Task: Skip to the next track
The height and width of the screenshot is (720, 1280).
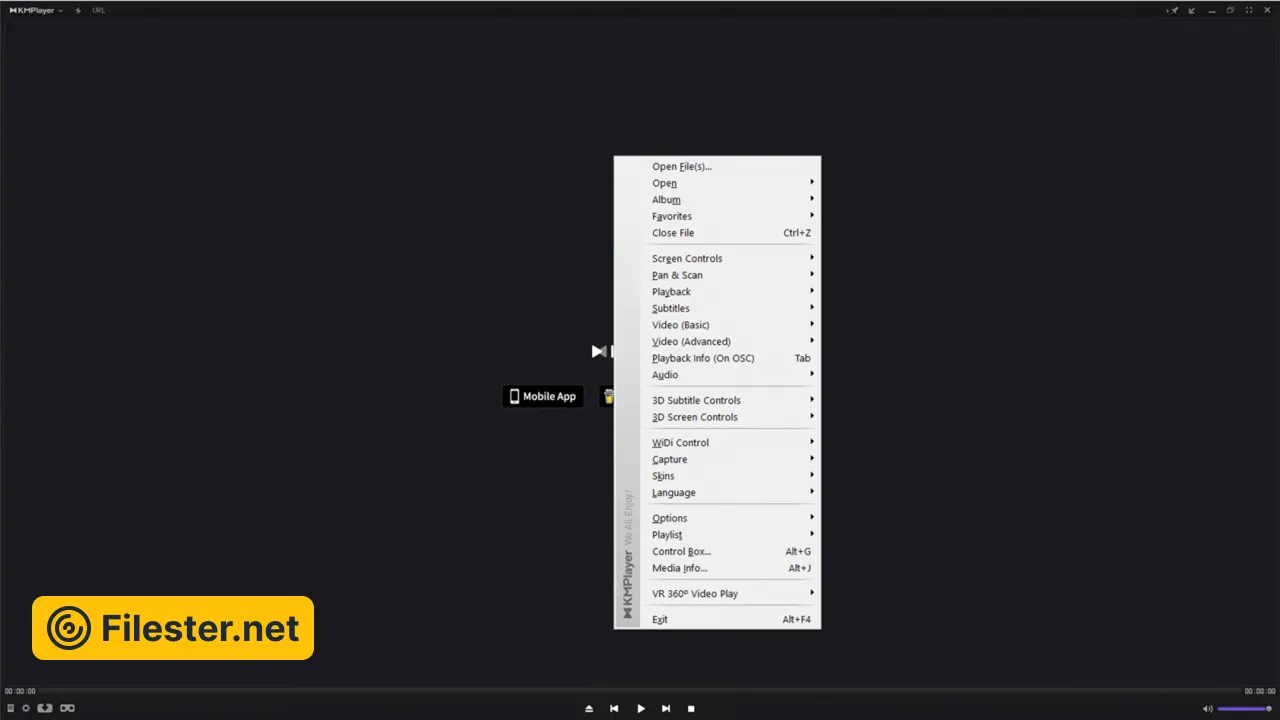Action: point(666,708)
